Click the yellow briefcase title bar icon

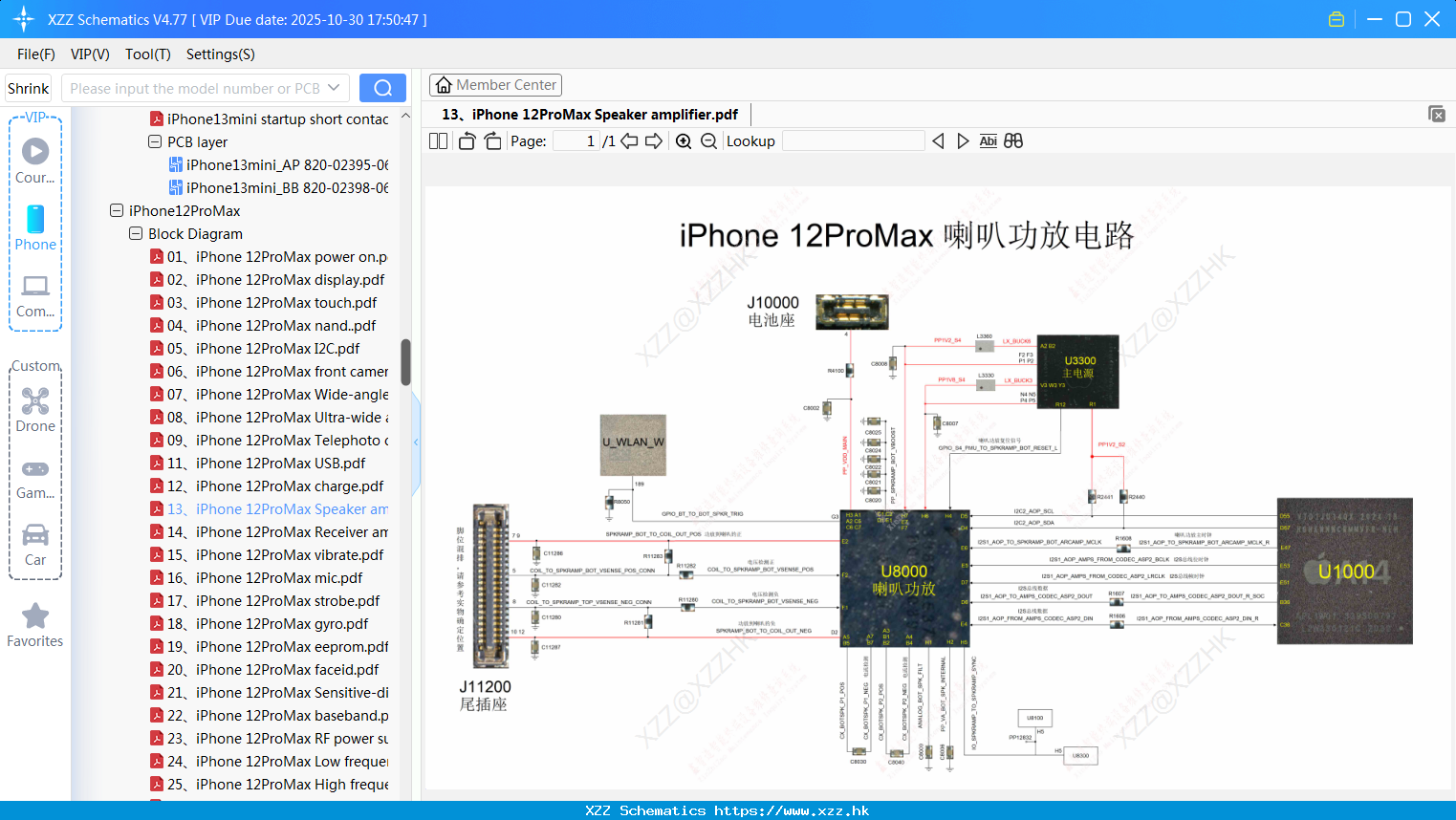[x=1336, y=19]
